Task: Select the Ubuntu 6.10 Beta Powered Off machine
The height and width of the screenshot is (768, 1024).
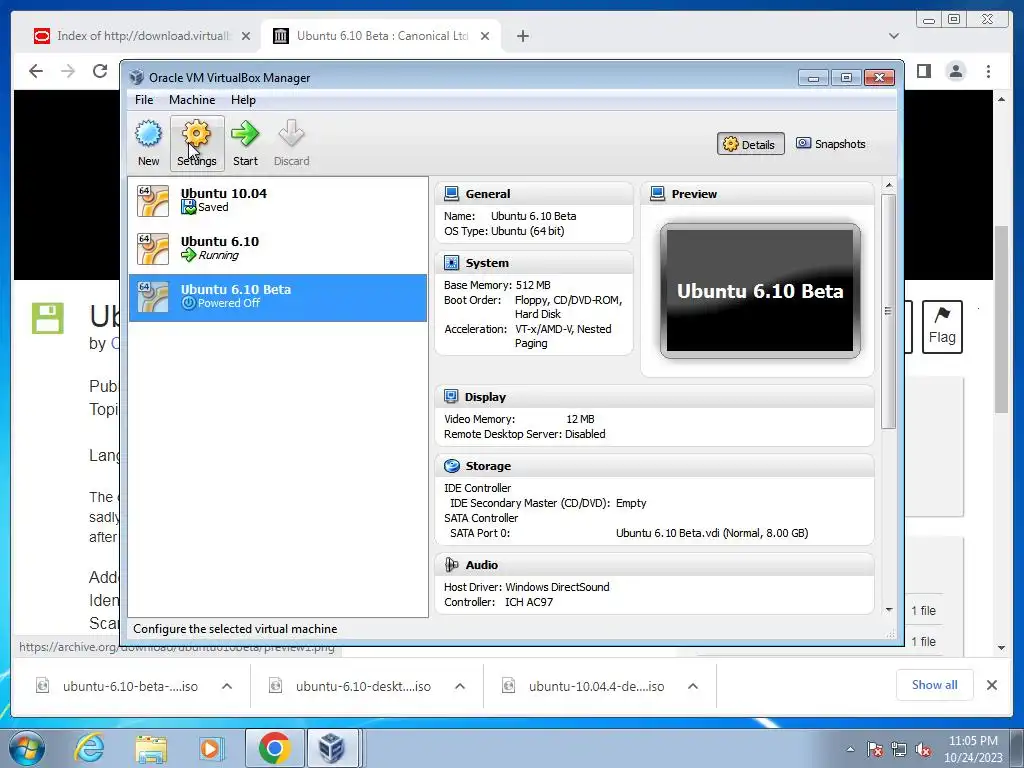Action: click(x=278, y=297)
